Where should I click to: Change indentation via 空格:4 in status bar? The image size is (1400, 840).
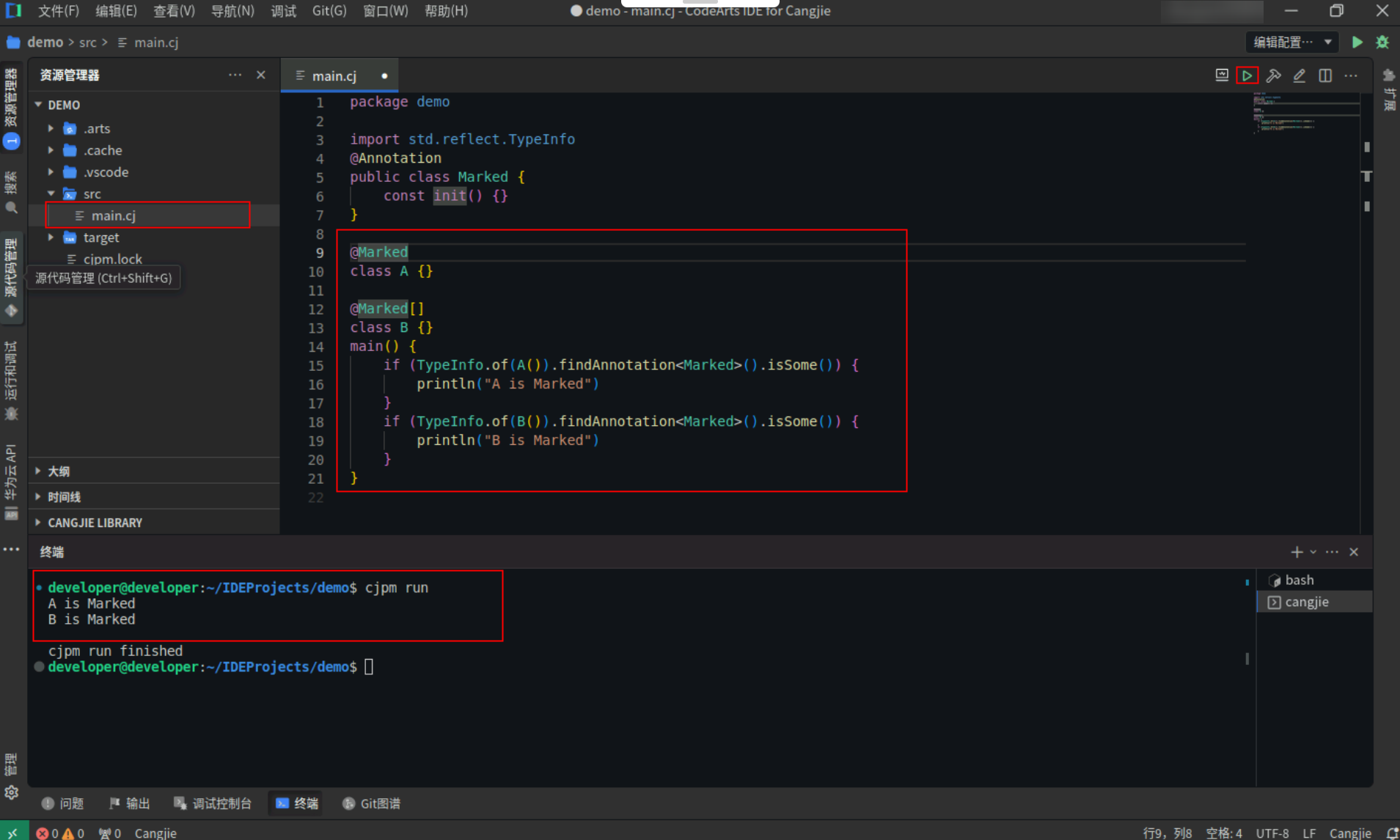point(1224,833)
